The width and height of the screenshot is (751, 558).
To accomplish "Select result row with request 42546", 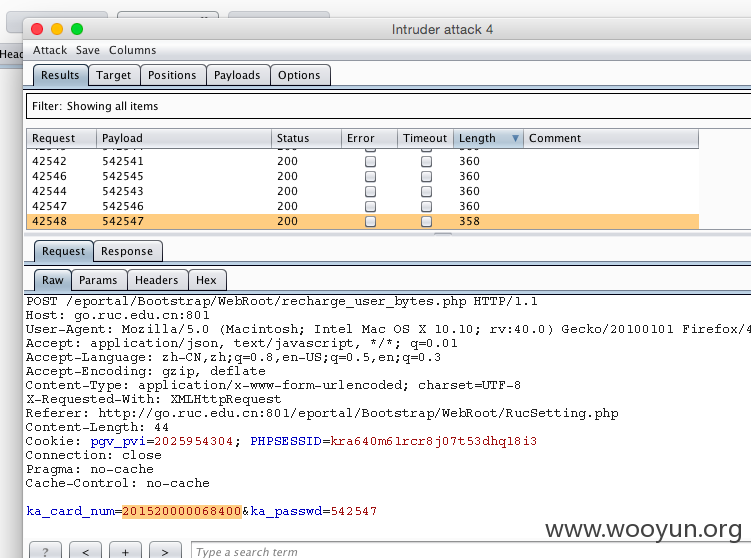I will (x=363, y=176).
